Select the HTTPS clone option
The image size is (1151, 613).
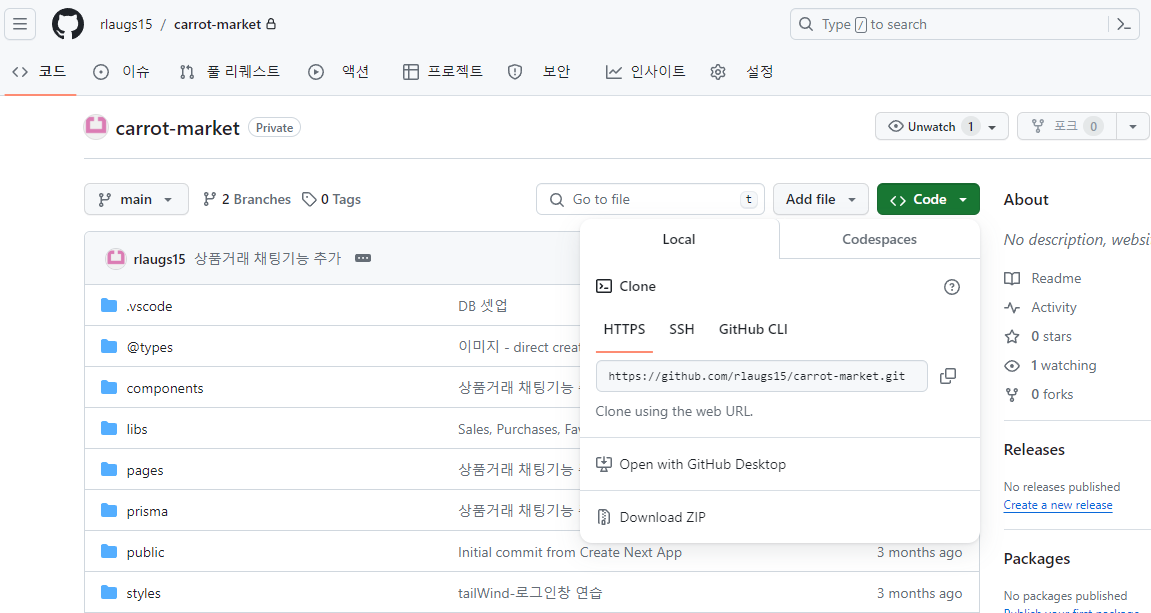[x=624, y=329]
